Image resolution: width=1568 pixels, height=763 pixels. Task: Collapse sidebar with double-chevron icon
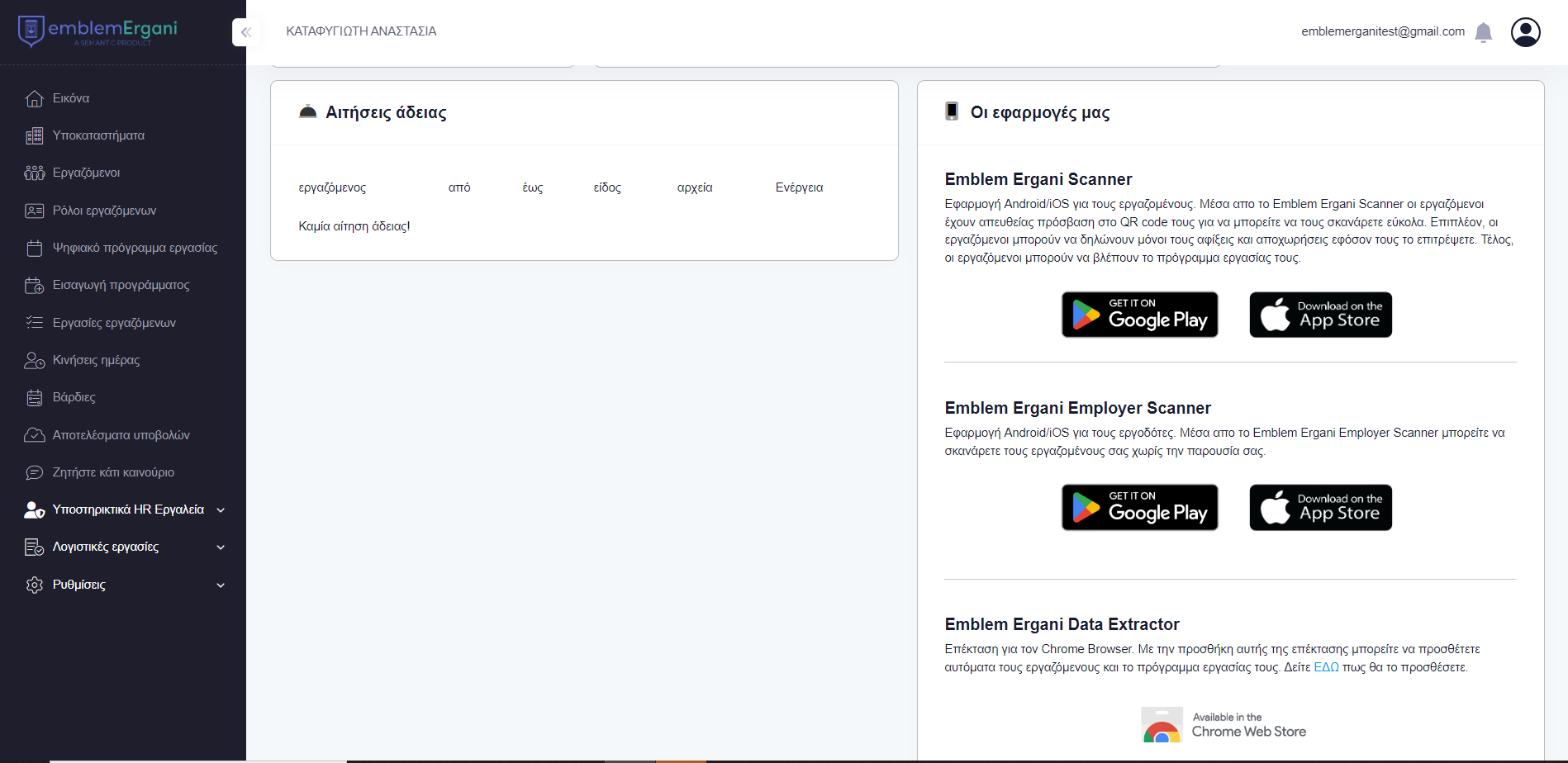pos(245,32)
